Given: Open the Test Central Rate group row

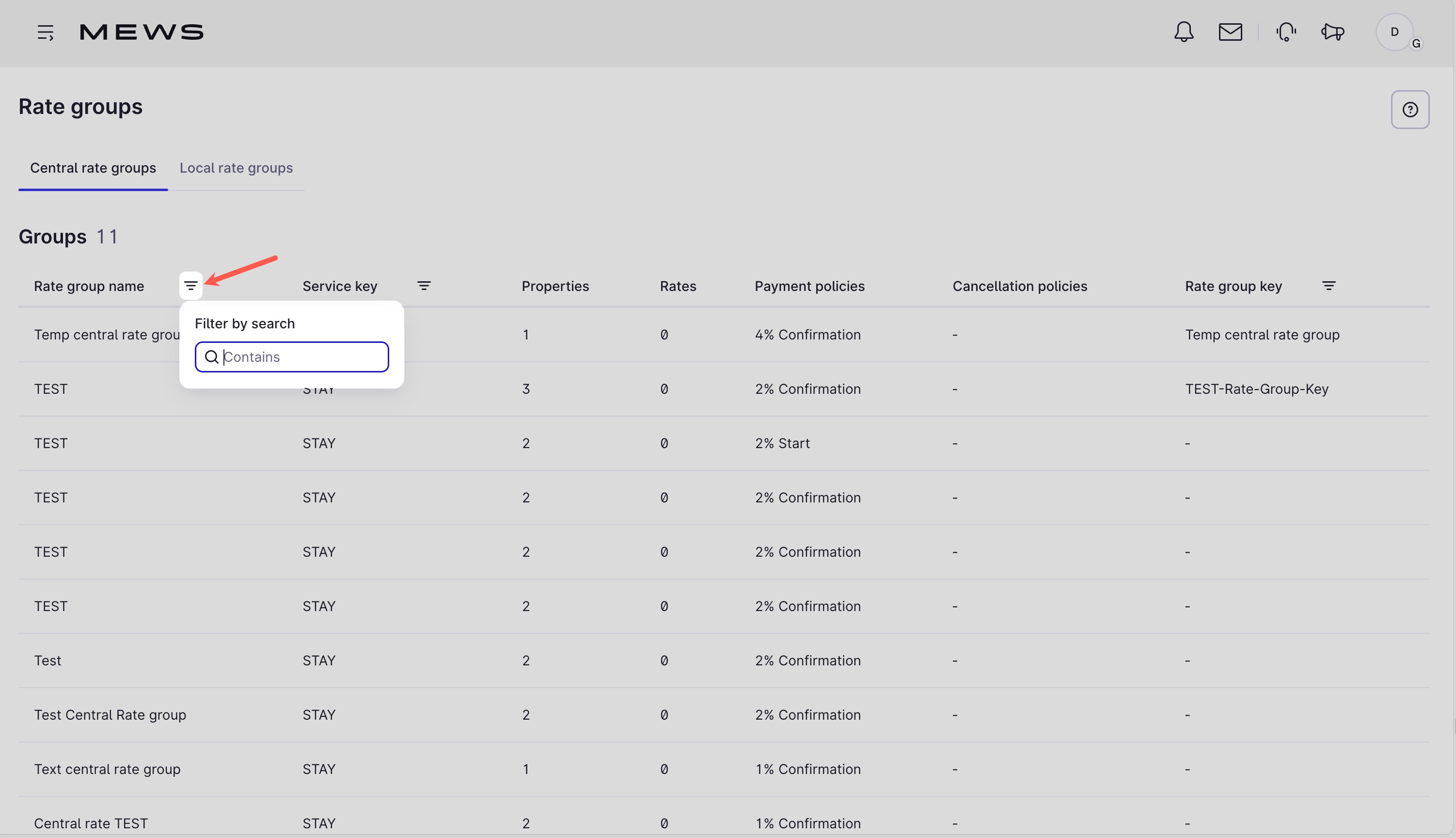Looking at the screenshot, I should tap(724, 715).
